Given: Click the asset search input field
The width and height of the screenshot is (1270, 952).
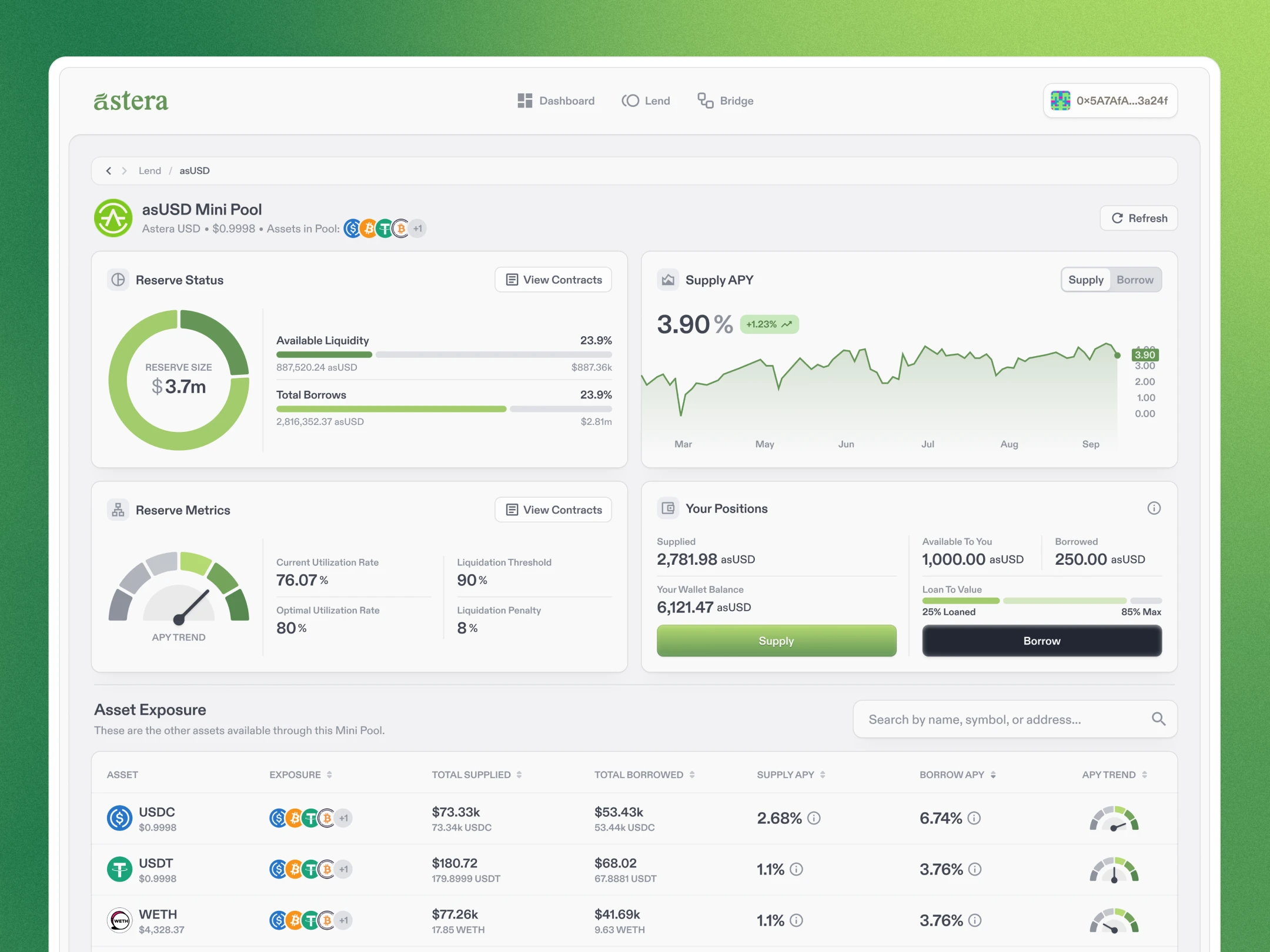Looking at the screenshot, I should pos(1000,719).
